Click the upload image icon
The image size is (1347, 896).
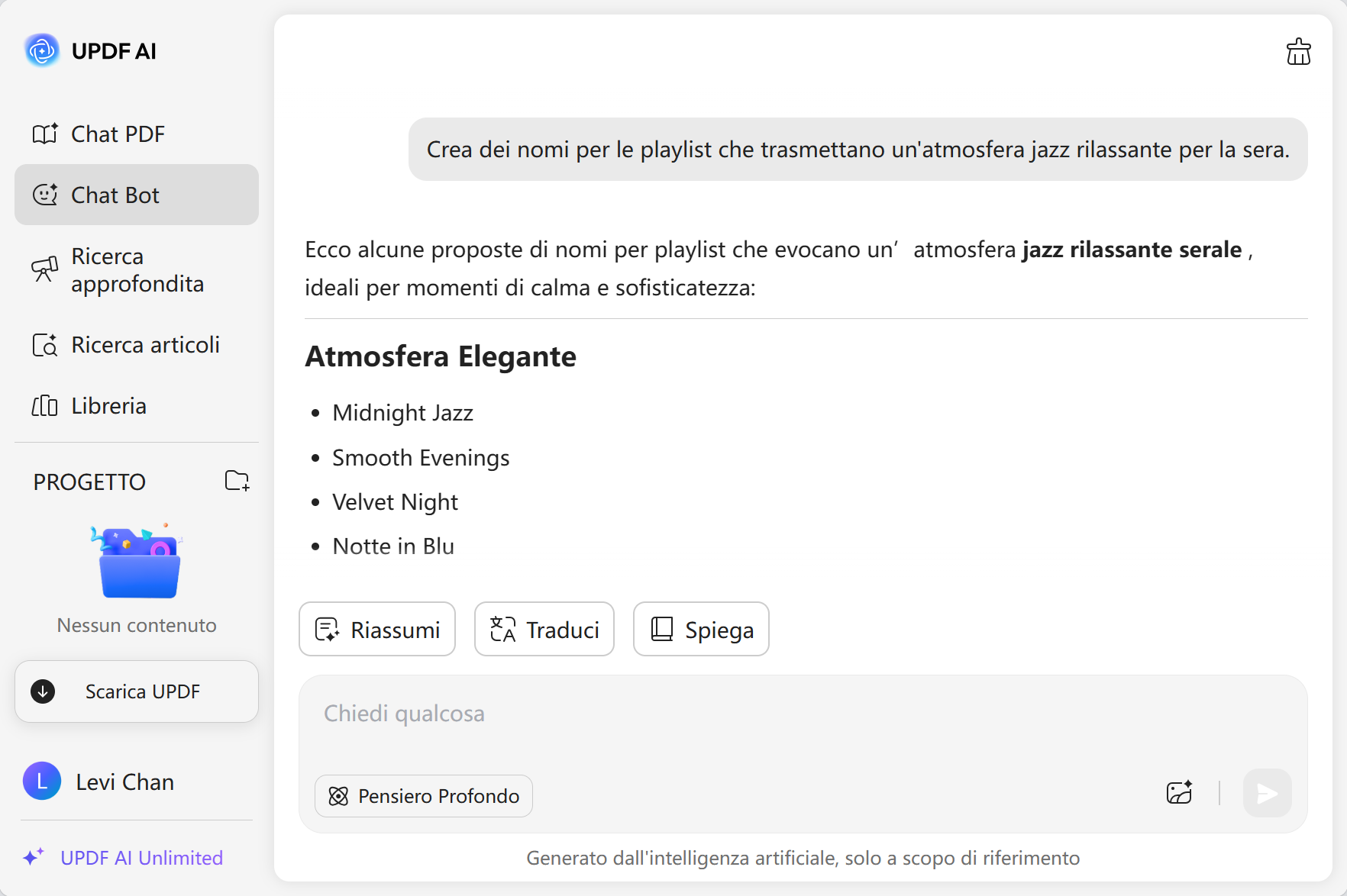1179,793
